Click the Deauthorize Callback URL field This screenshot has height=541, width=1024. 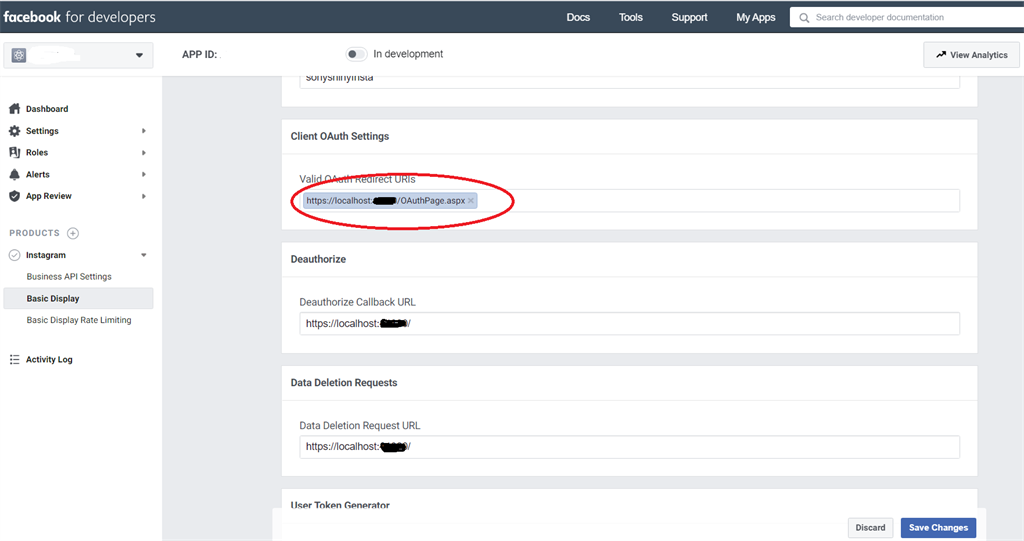[x=630, y=323]
